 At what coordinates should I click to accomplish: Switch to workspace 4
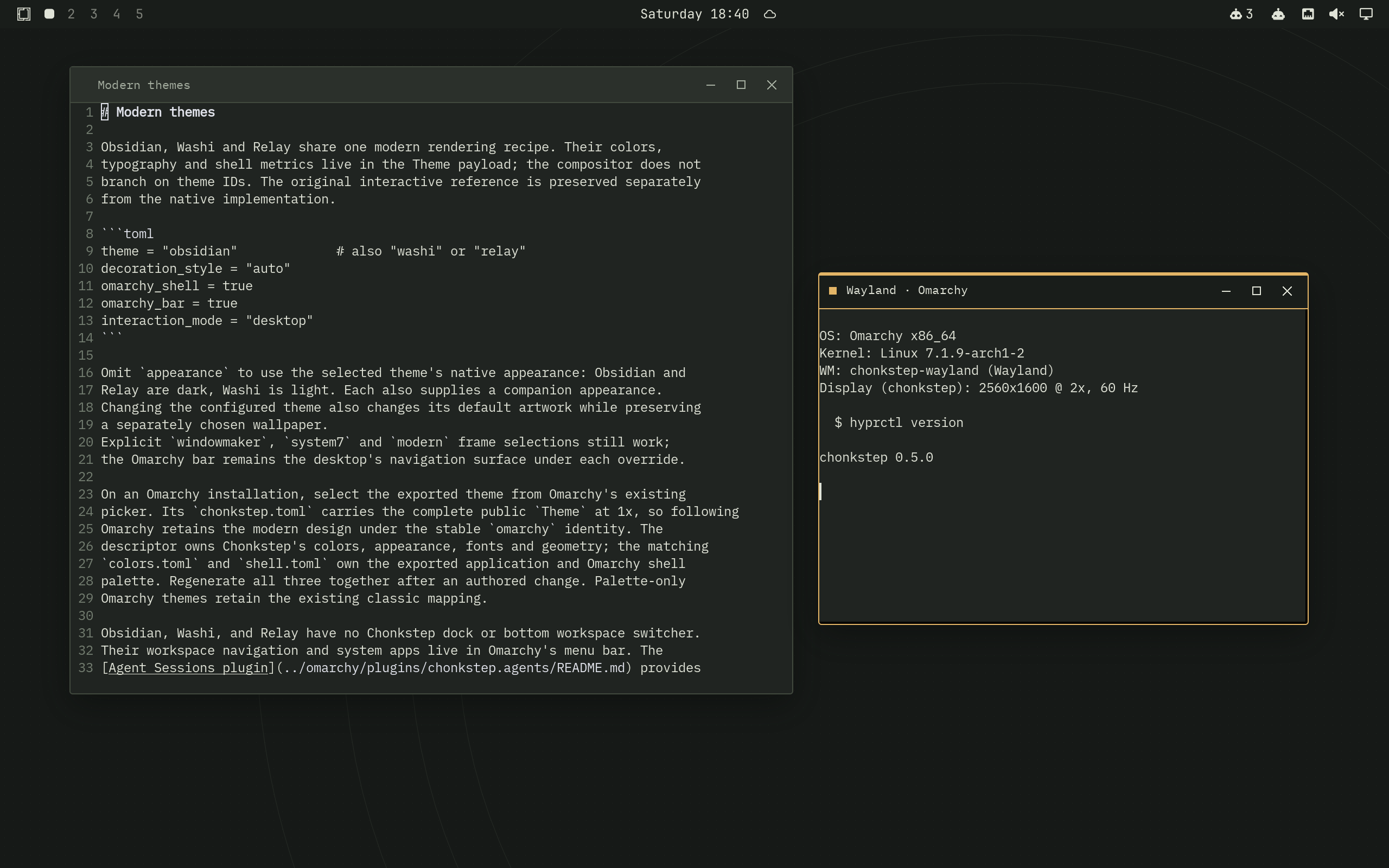click(x=117, y=14)
